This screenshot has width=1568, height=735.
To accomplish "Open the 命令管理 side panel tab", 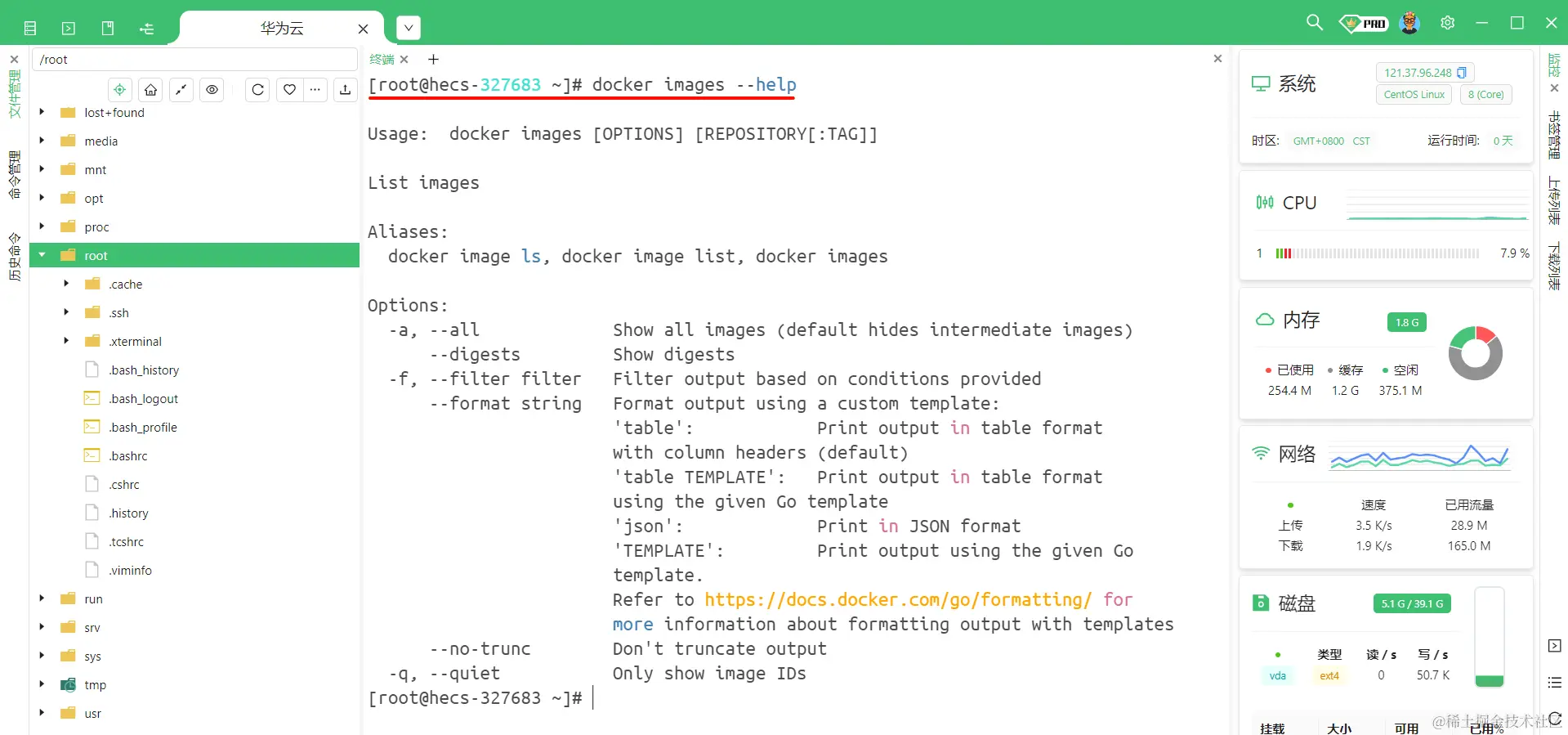I will (x=14, y=175).
